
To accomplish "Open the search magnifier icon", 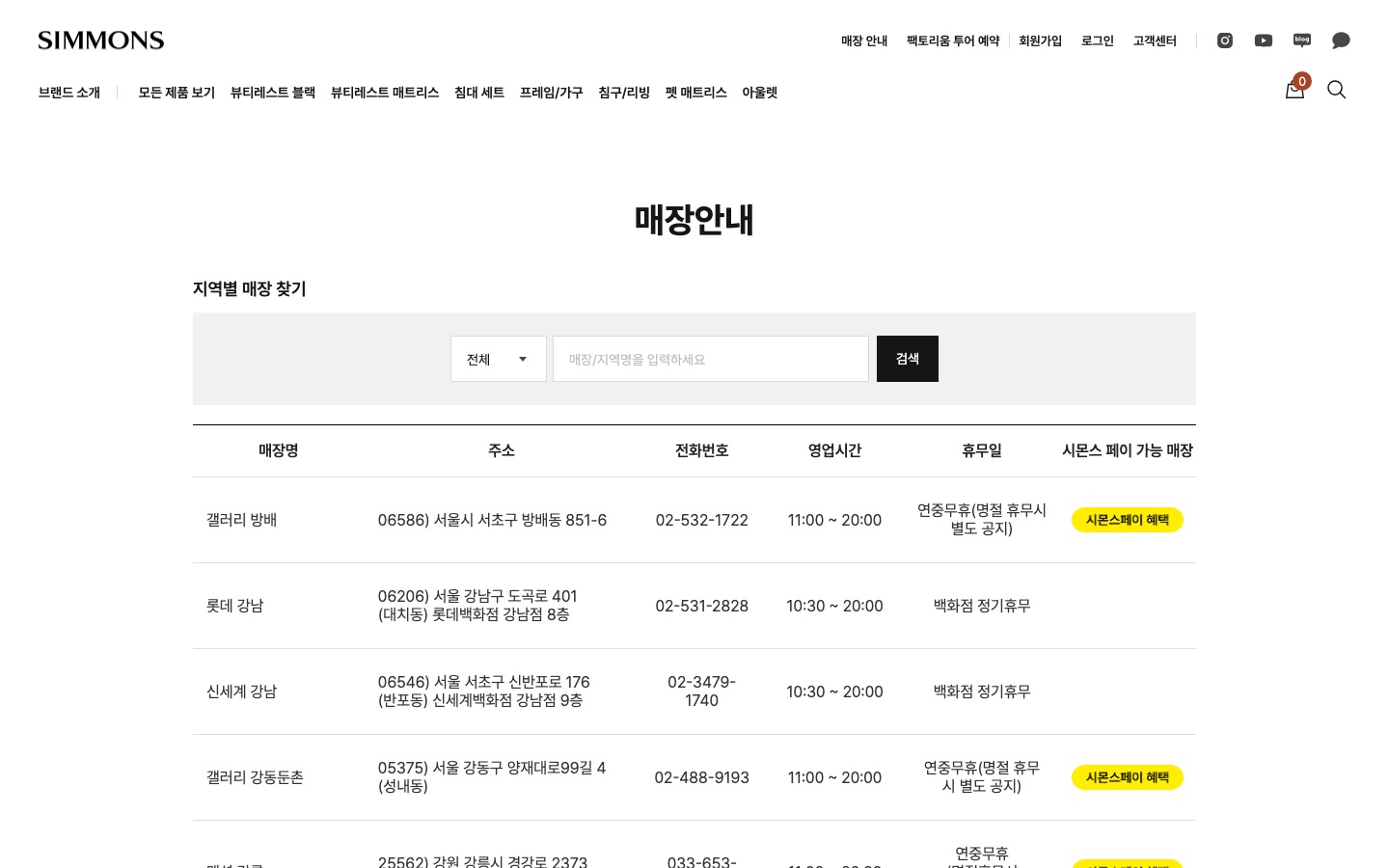I will click(x=1337, y=90).
